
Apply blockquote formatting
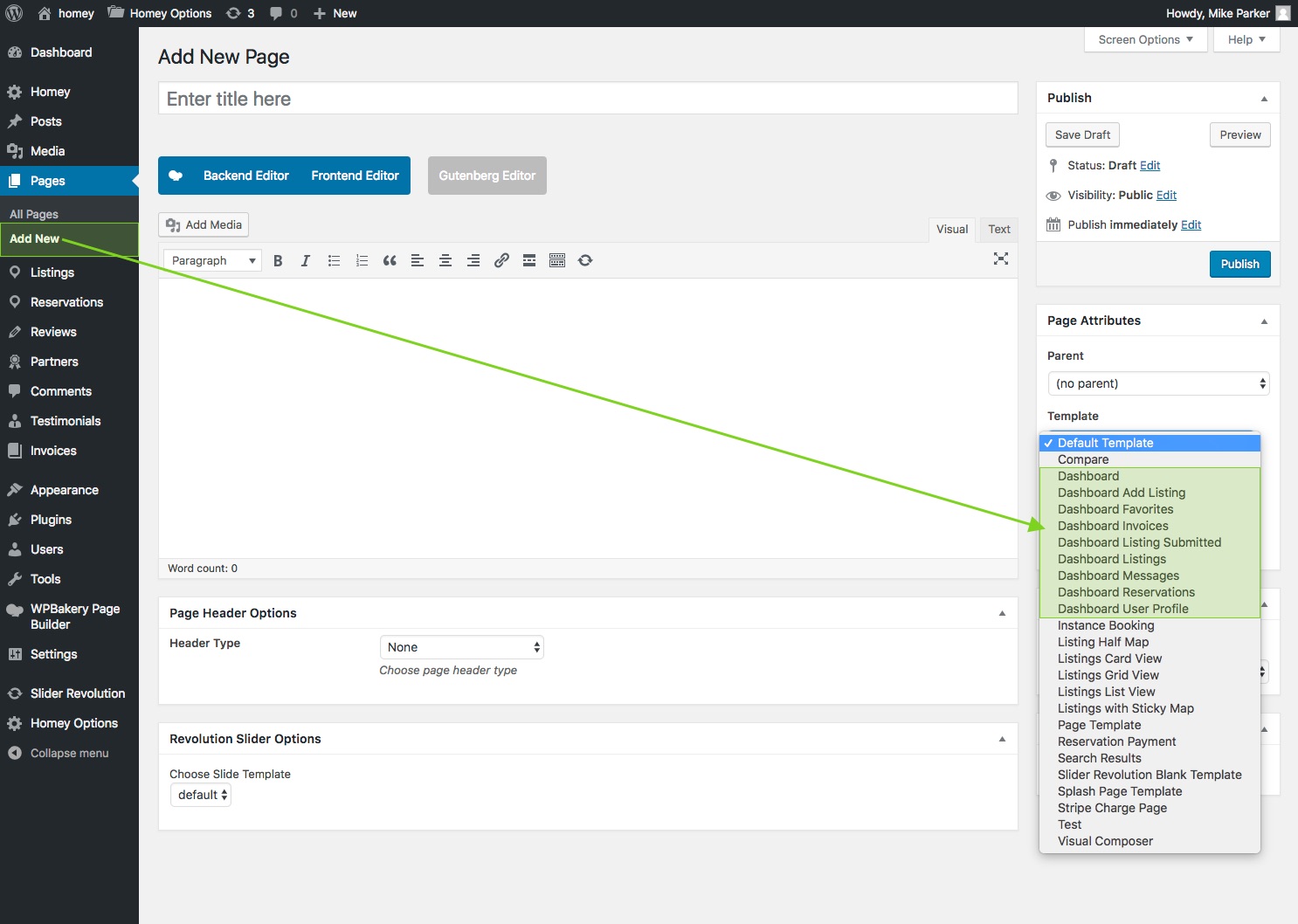pyautogui.click(x=390, y=260)
